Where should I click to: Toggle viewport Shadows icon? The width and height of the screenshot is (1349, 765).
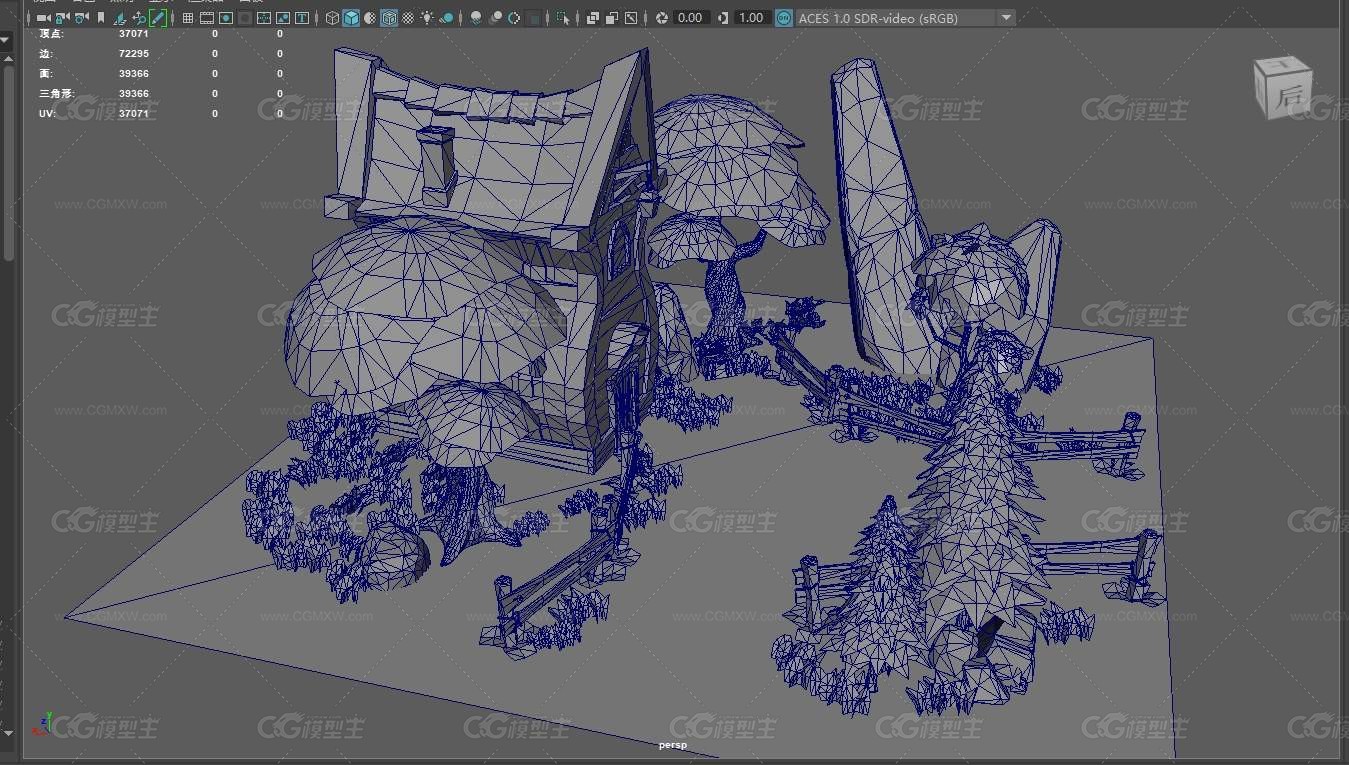[446, 18]
